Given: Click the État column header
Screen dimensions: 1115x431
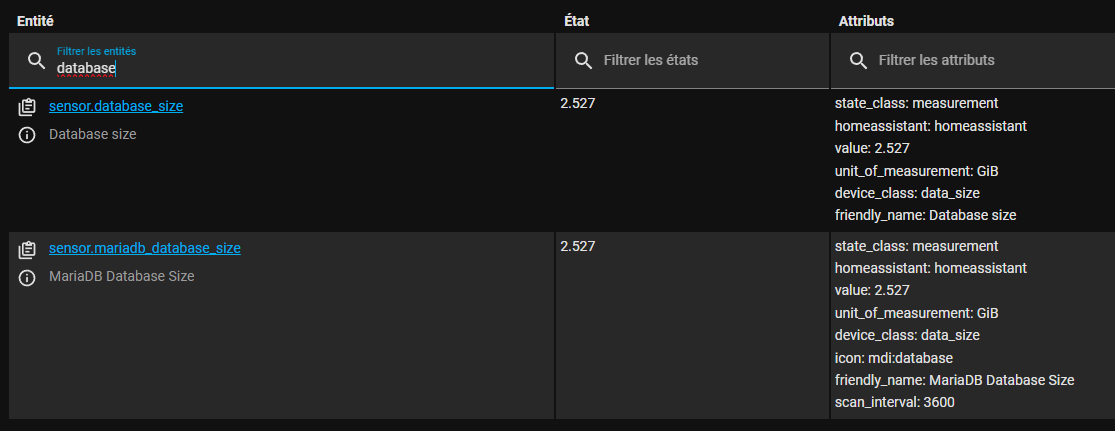Looking at the screenshot, I should click(x=577, y=20).
